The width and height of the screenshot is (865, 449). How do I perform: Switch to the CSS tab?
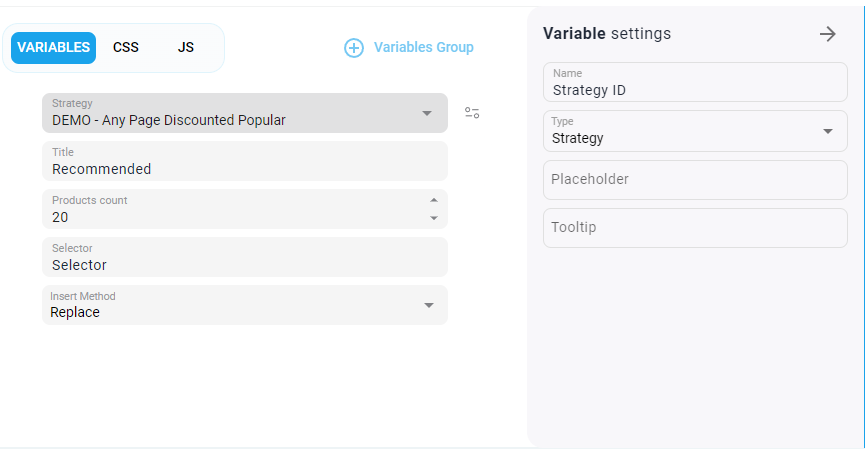[x=126, y=48]
